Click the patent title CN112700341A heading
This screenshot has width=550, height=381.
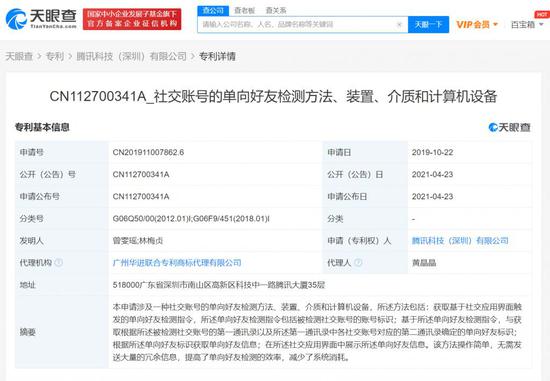coord(273,96)
